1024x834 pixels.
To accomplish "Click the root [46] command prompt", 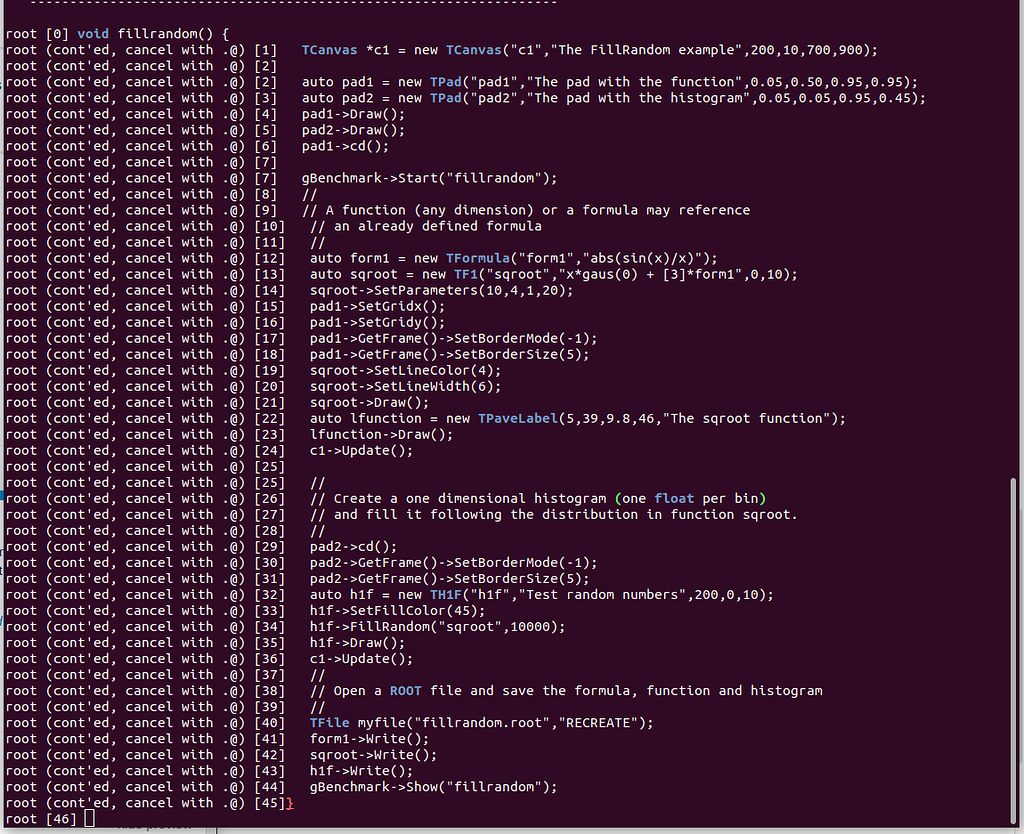I will 45,818.
